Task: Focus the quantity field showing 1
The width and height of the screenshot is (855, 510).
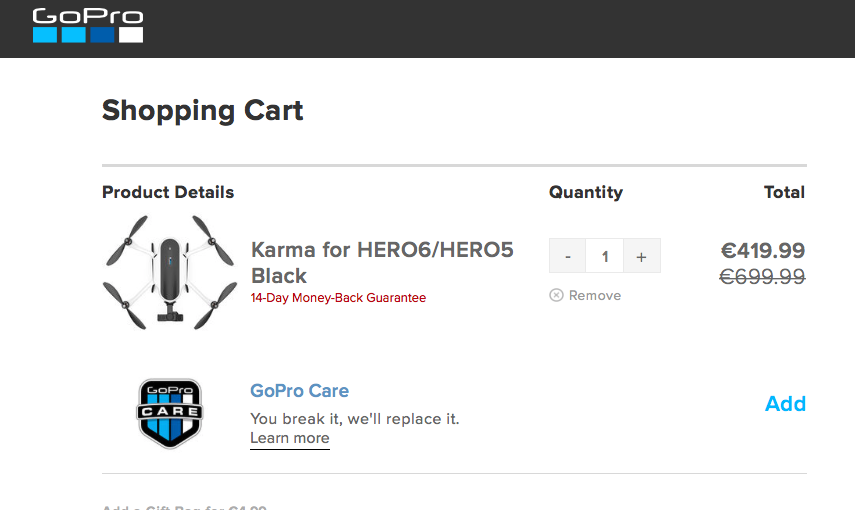Action: tap(605, 255)
